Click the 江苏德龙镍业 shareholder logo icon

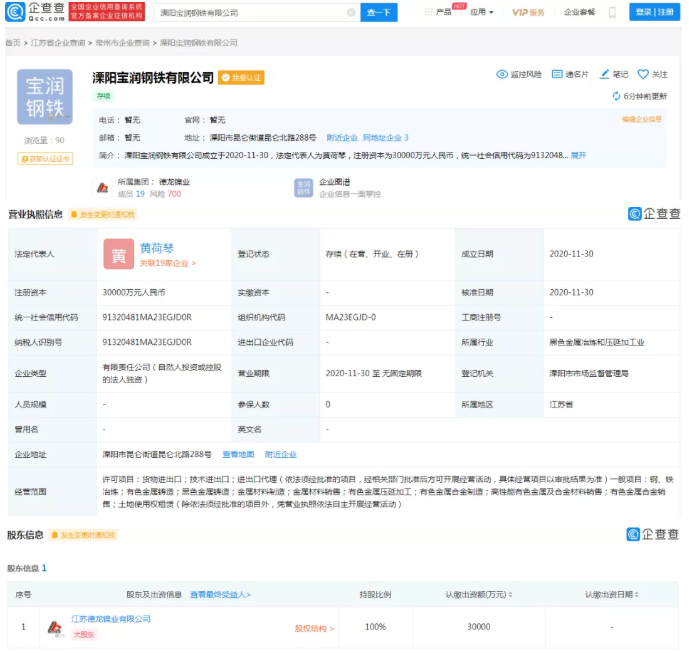coord(54,628)
